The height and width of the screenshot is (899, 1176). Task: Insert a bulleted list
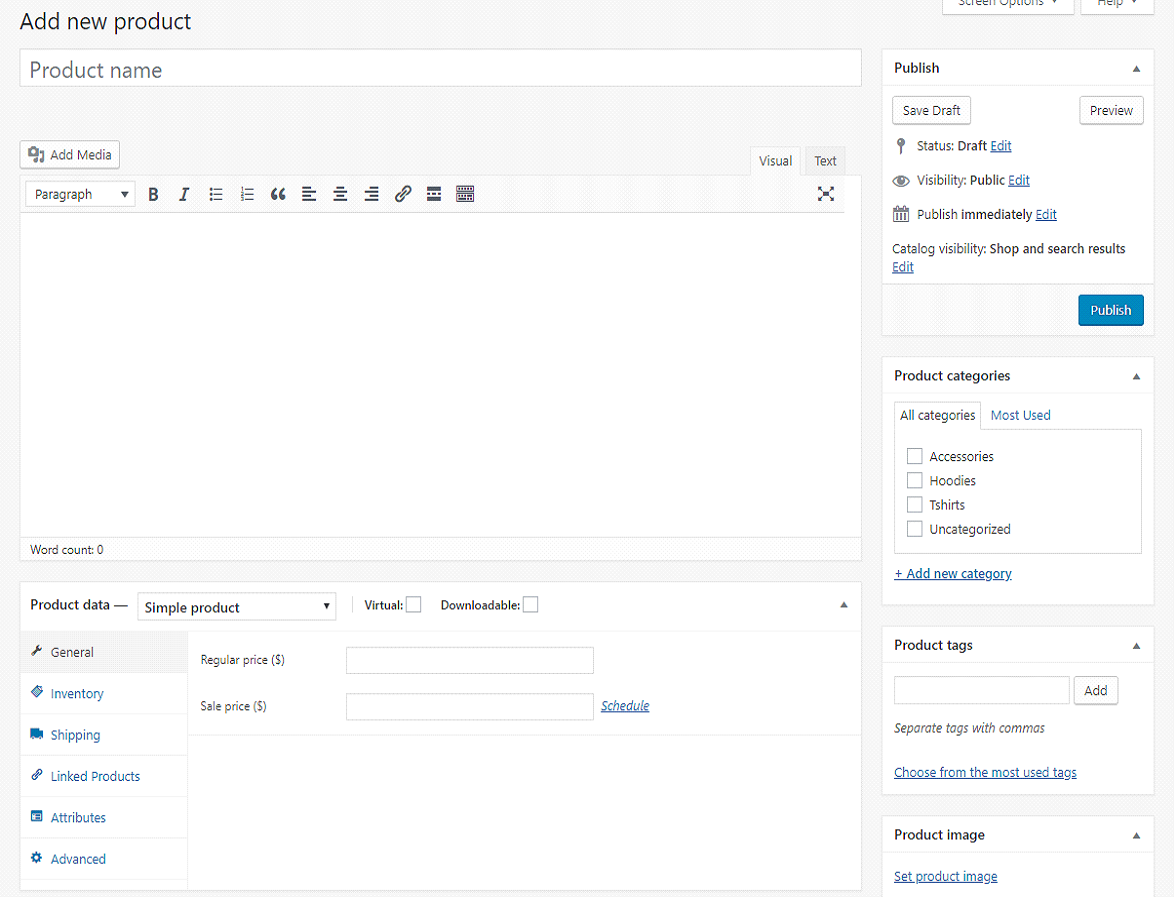216,194
